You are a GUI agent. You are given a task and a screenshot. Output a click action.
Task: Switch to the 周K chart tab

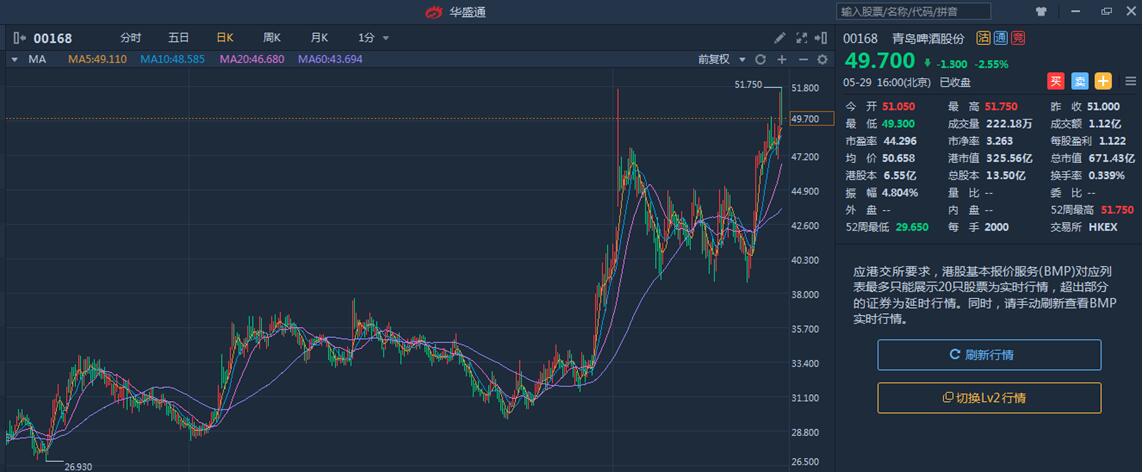click(x=272, y=38)
